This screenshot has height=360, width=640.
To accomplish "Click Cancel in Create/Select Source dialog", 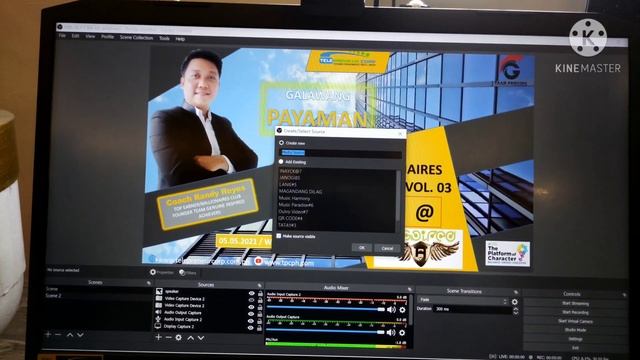I will tap(387, 248).
